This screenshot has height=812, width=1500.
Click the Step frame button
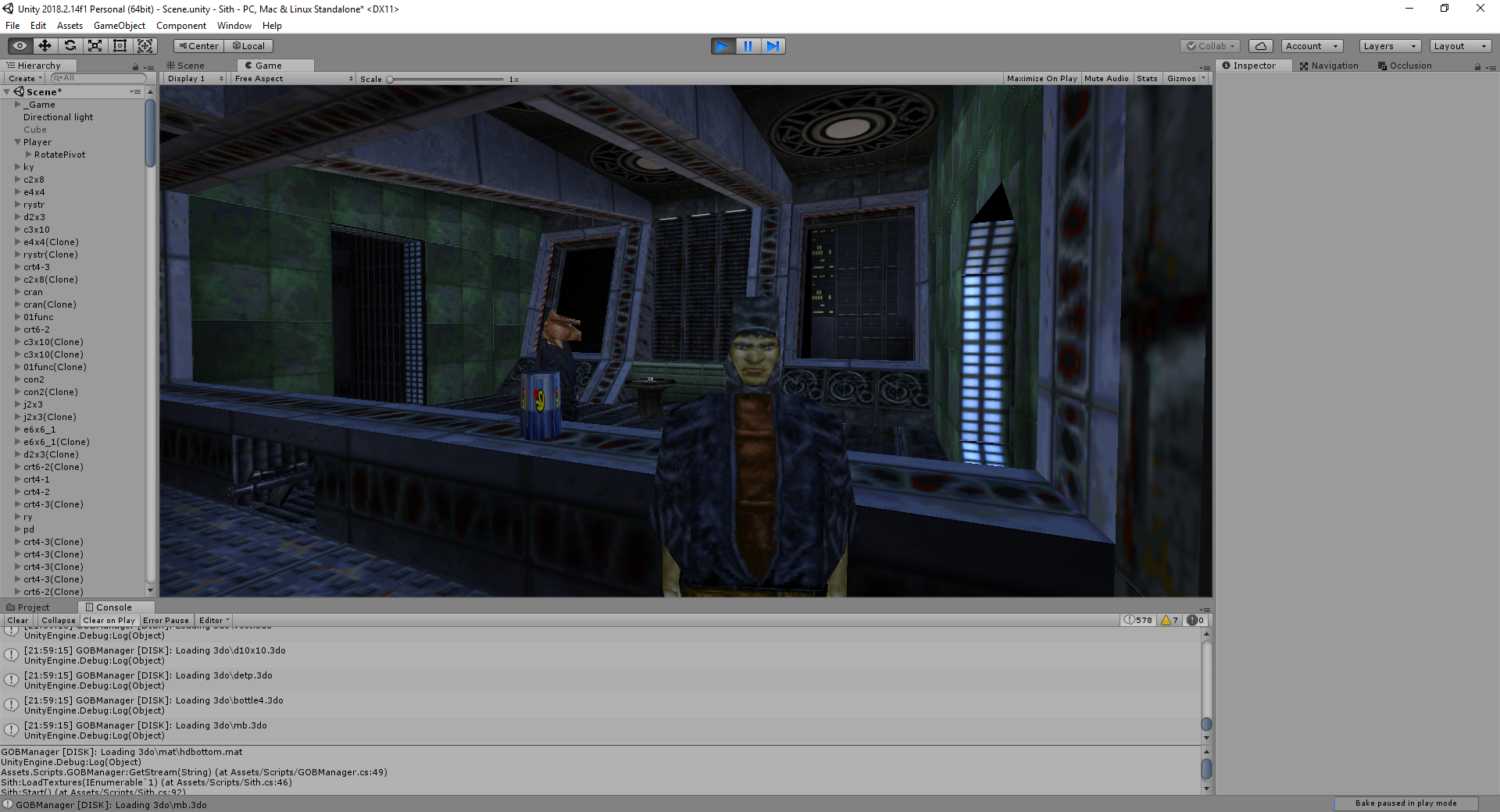click(773, 46)
